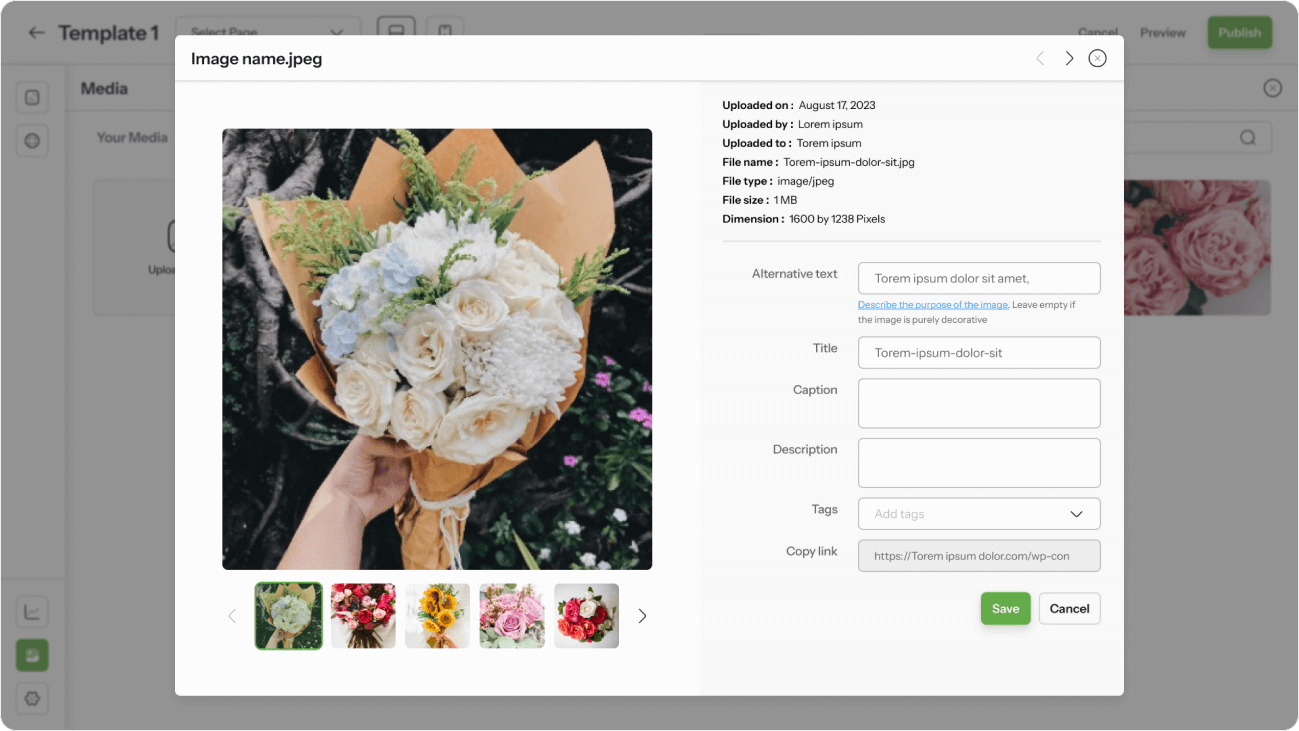The height and width of the screenshot is (731, 1299).
Task: Open the analytics chart sidebar icon
Action: (32, 612)
